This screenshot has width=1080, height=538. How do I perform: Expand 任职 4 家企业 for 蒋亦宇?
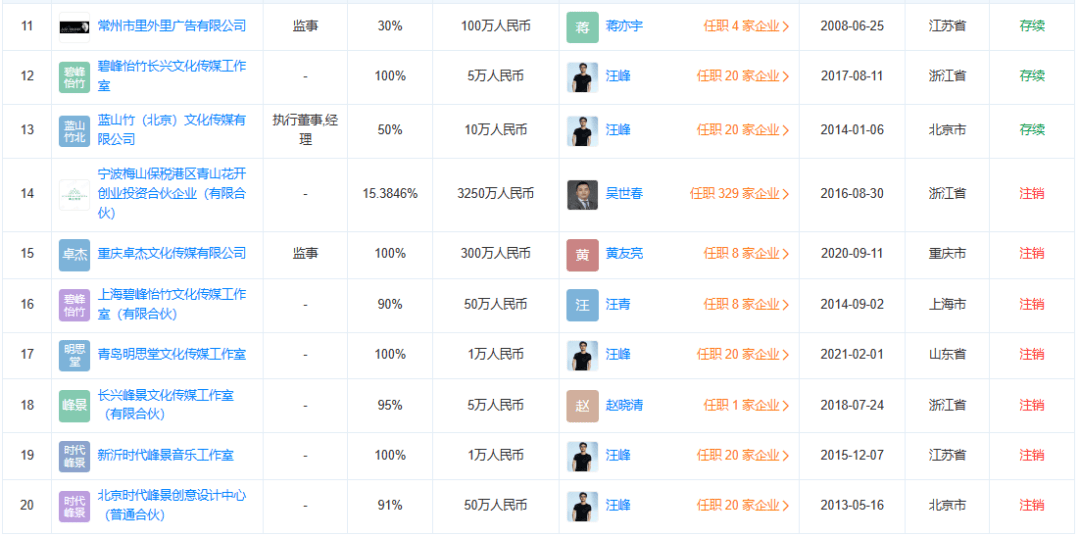[745, 26]
